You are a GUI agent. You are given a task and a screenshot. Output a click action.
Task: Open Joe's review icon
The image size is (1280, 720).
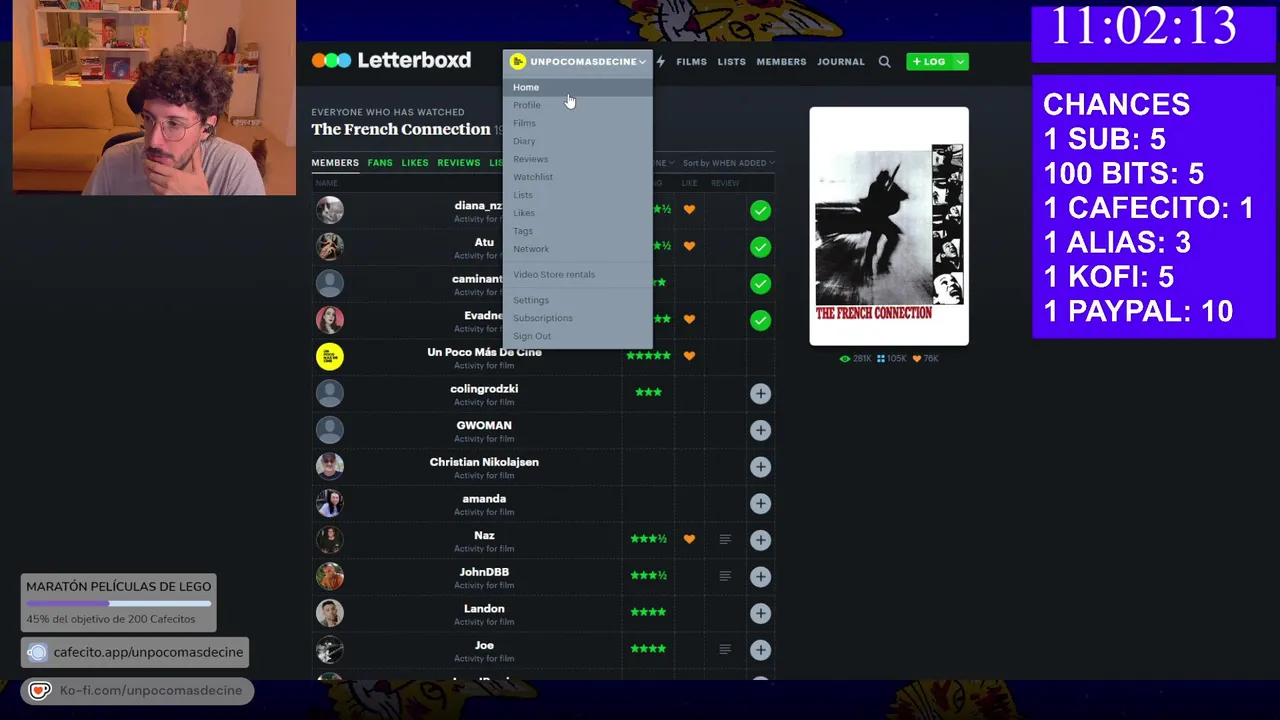click(725, 649)
